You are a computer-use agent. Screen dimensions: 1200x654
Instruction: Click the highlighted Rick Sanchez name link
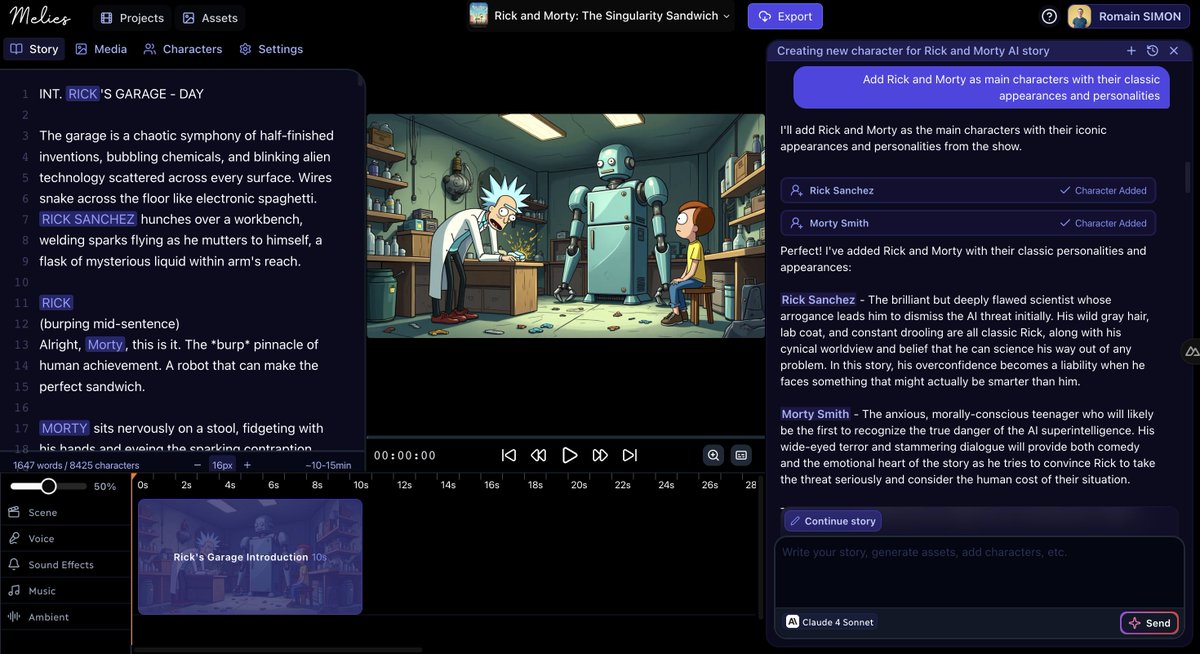point(818,300)
